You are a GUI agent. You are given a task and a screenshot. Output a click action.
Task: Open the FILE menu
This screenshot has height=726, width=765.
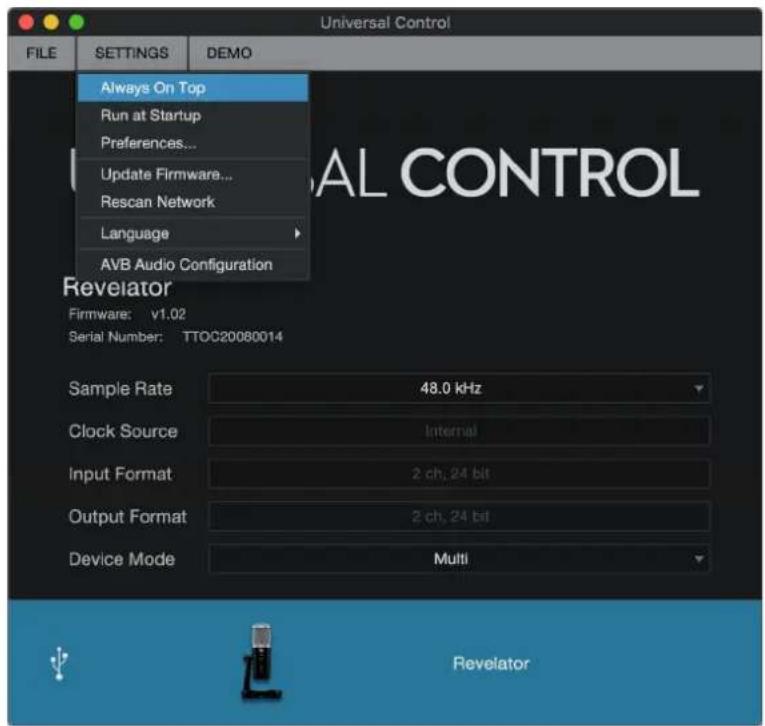pyautogui.click(x=41, y=53)
